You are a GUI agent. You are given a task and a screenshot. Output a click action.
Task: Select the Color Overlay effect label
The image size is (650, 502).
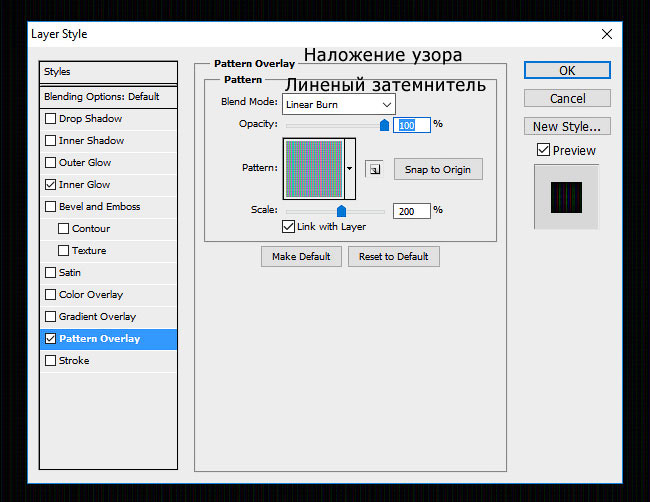[91, 295]
